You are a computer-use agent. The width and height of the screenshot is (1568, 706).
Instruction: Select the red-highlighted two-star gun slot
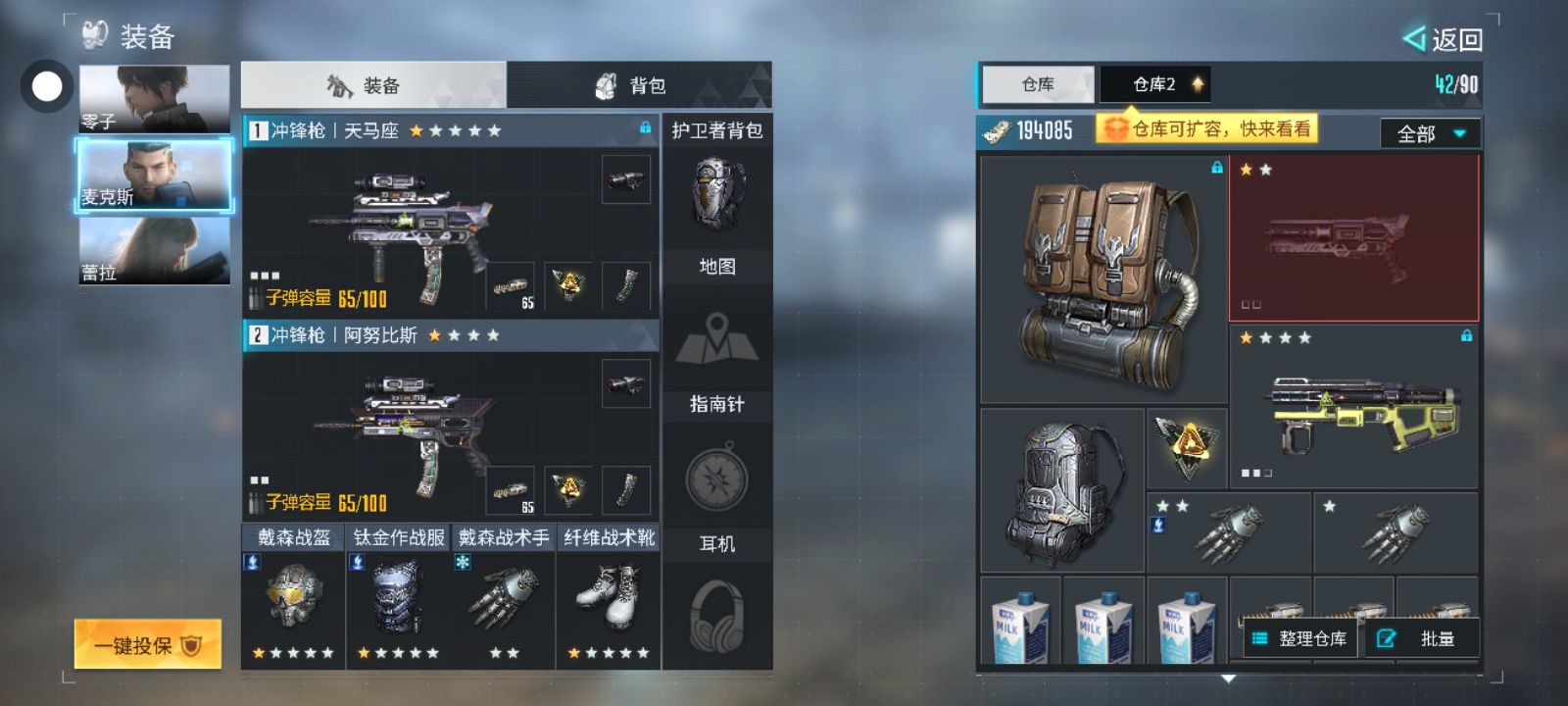tap(1353, 238)
